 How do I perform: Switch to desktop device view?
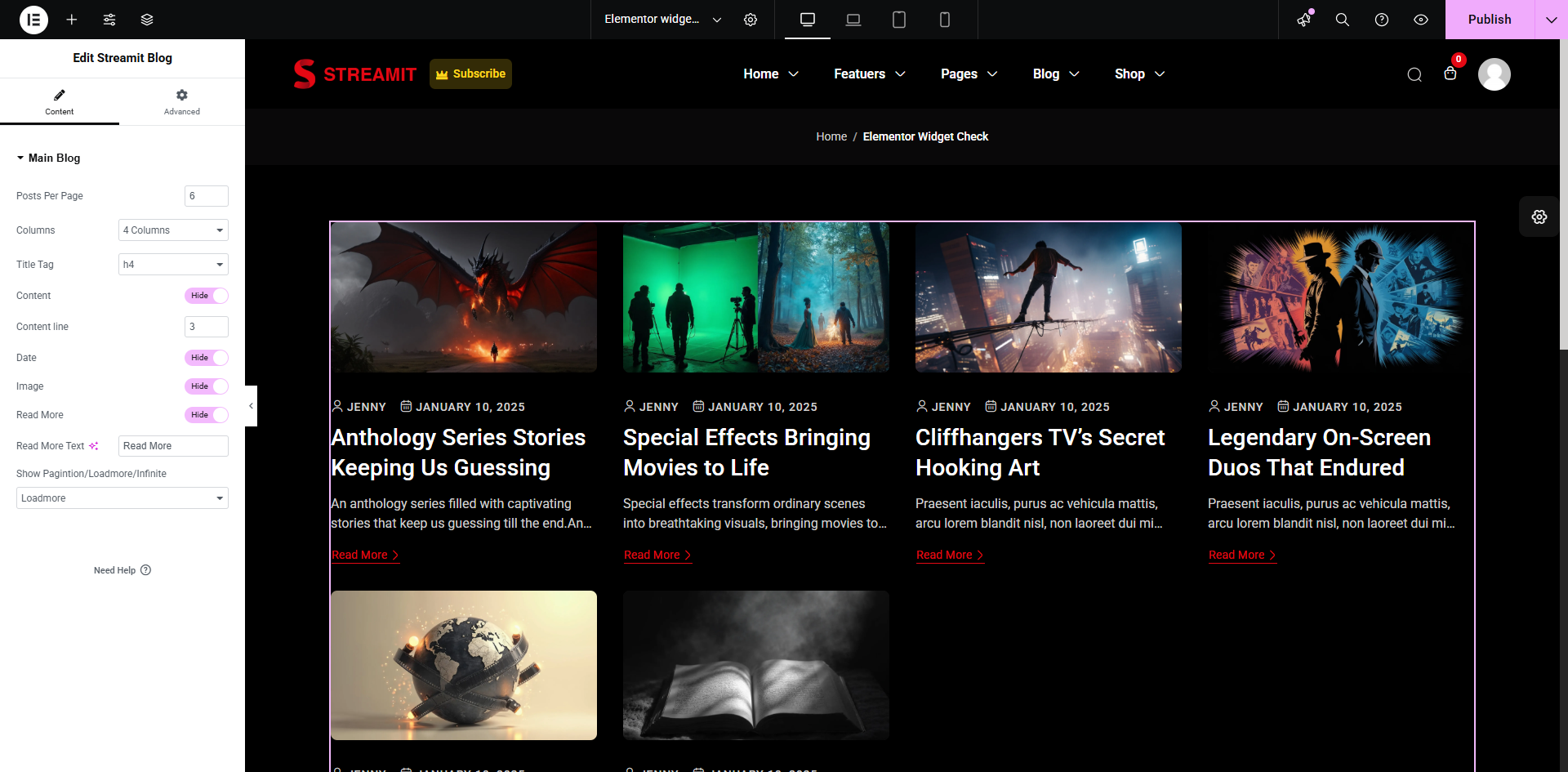(x=808, y=20)
